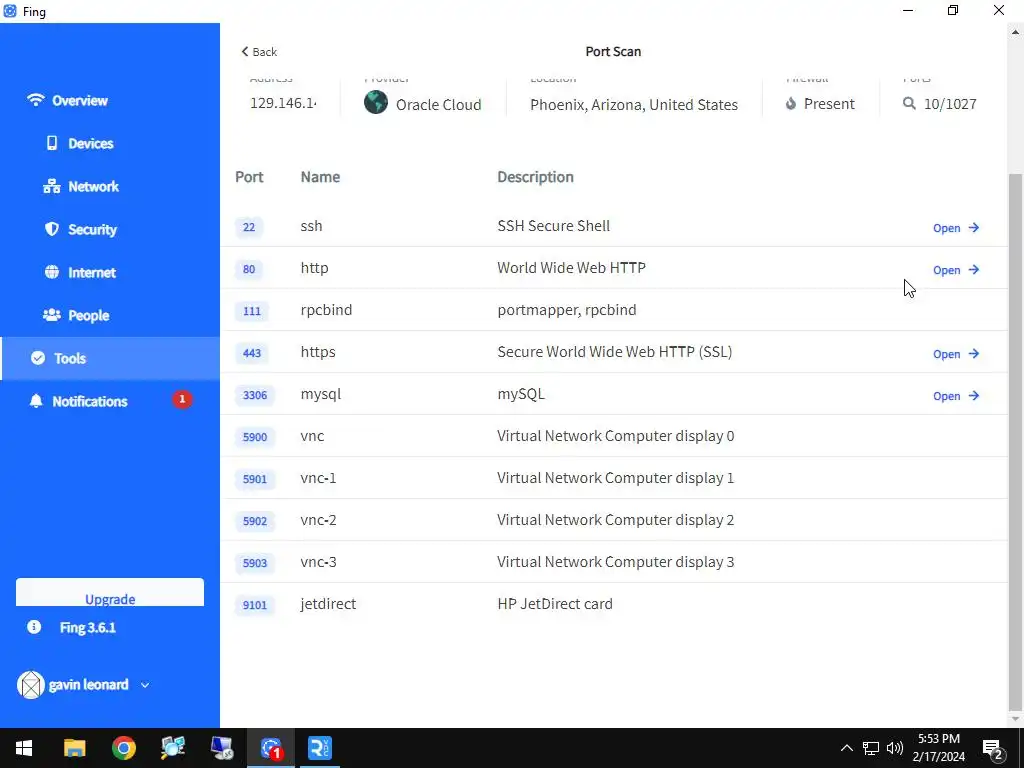1024x768 pixels.
Task: Go to the Security section
Action: point(92,230)
